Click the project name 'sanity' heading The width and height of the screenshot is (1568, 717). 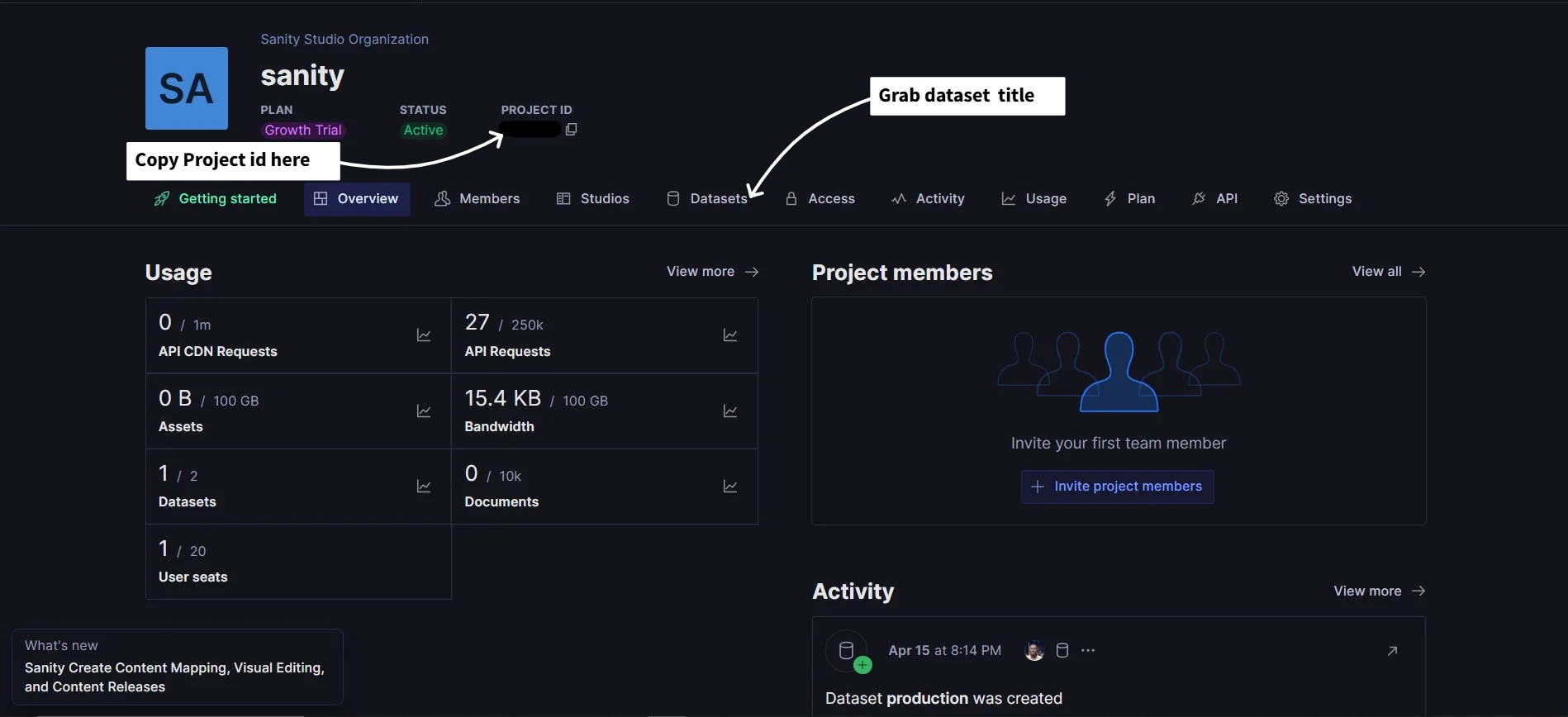point(302,76)
